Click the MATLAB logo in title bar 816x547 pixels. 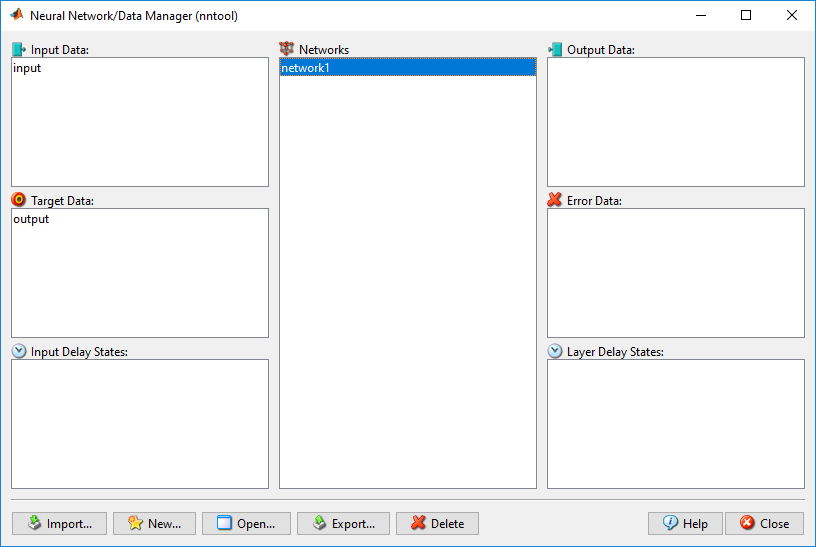[17, 15]
